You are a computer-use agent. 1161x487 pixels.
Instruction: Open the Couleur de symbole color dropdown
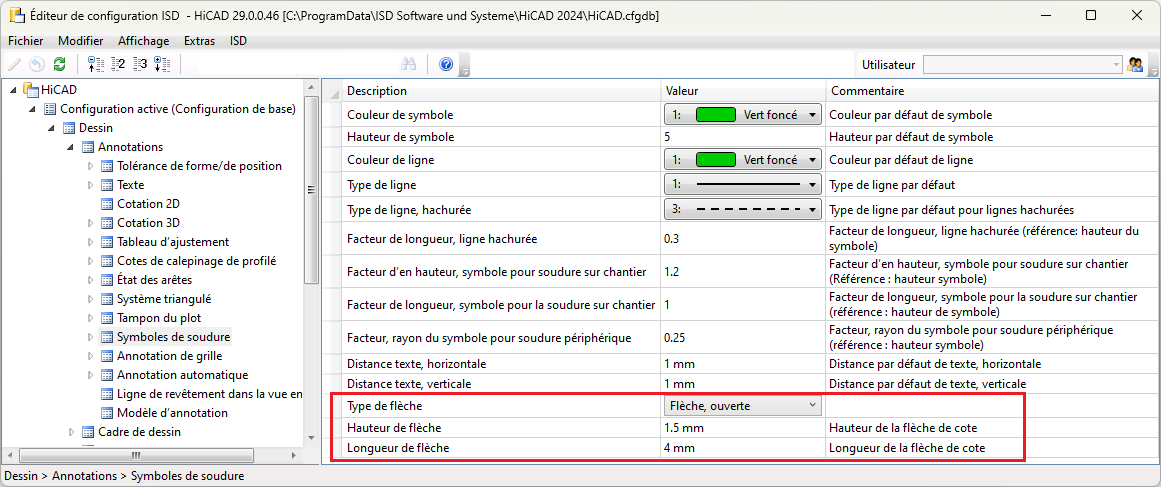pos(743,115)
